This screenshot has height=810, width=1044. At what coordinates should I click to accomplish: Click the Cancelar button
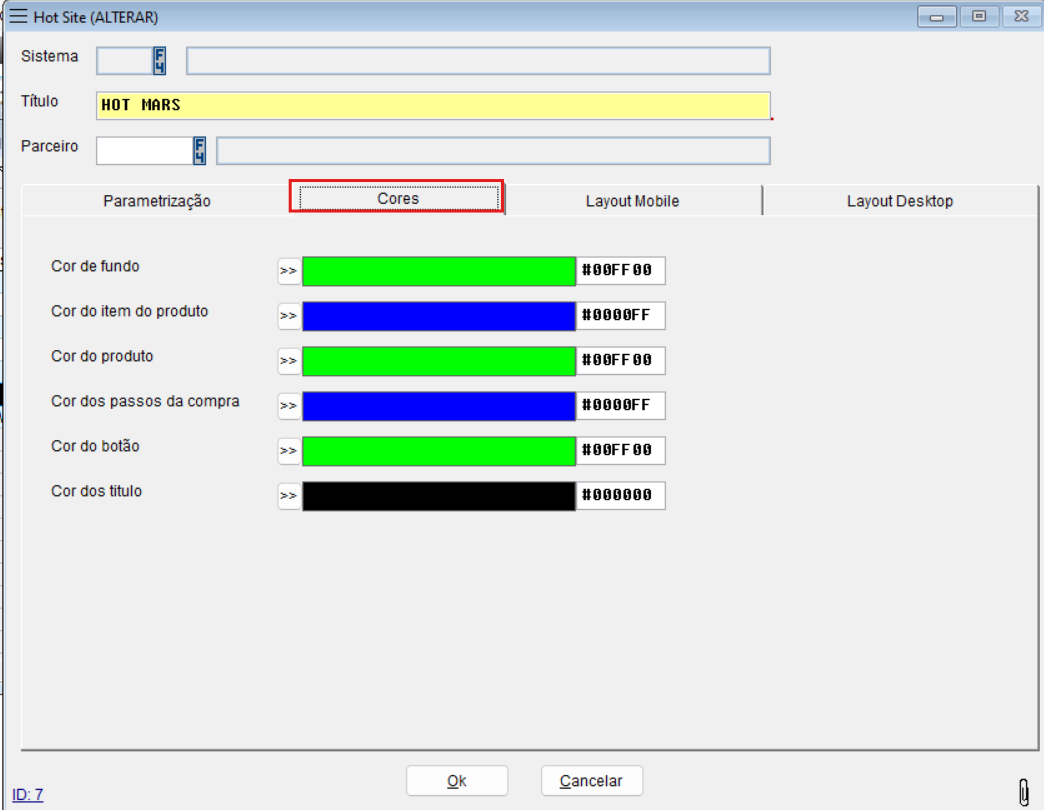click(x=591, y=781)
